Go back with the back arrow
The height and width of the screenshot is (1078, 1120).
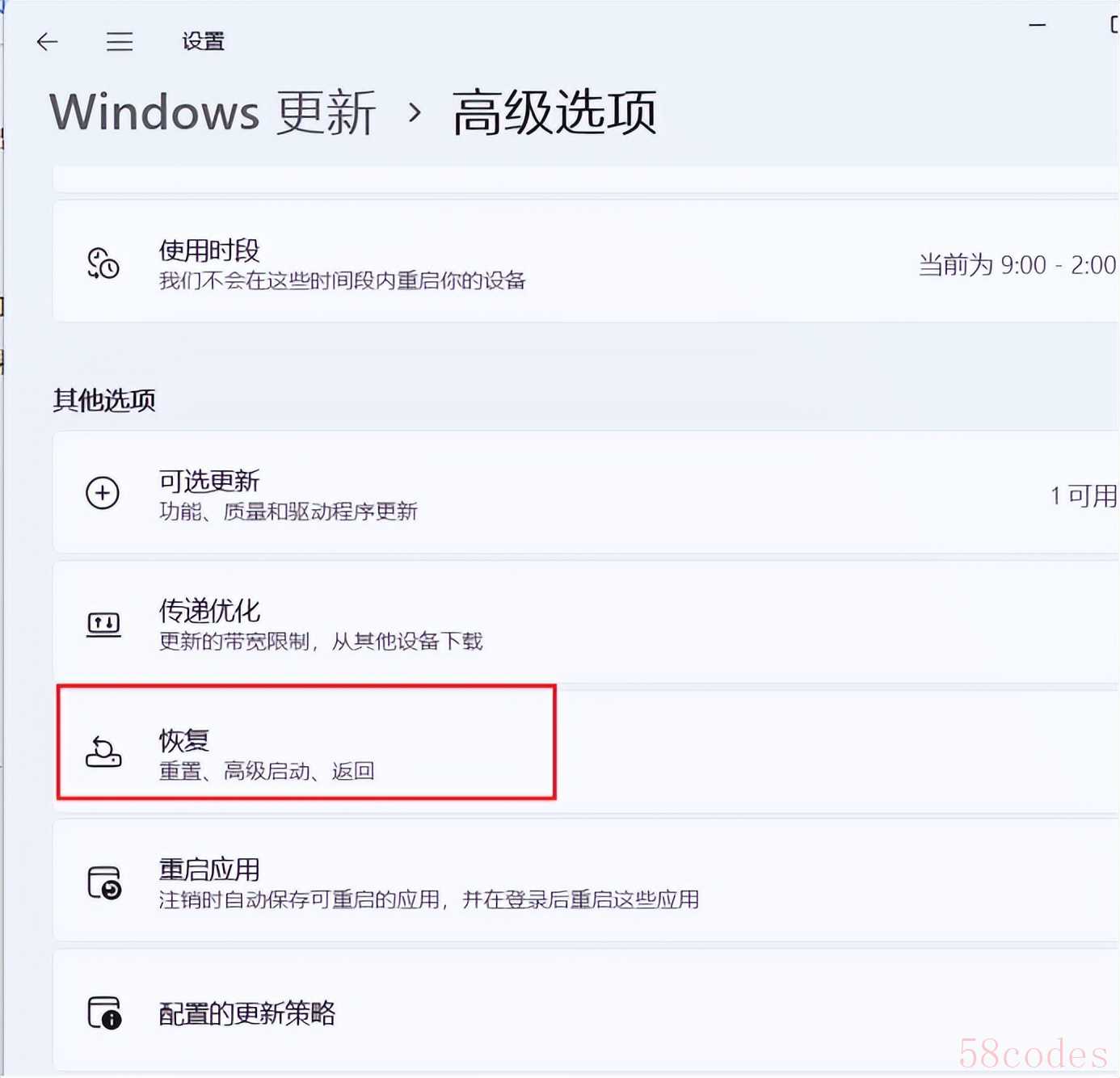(48, 41)
